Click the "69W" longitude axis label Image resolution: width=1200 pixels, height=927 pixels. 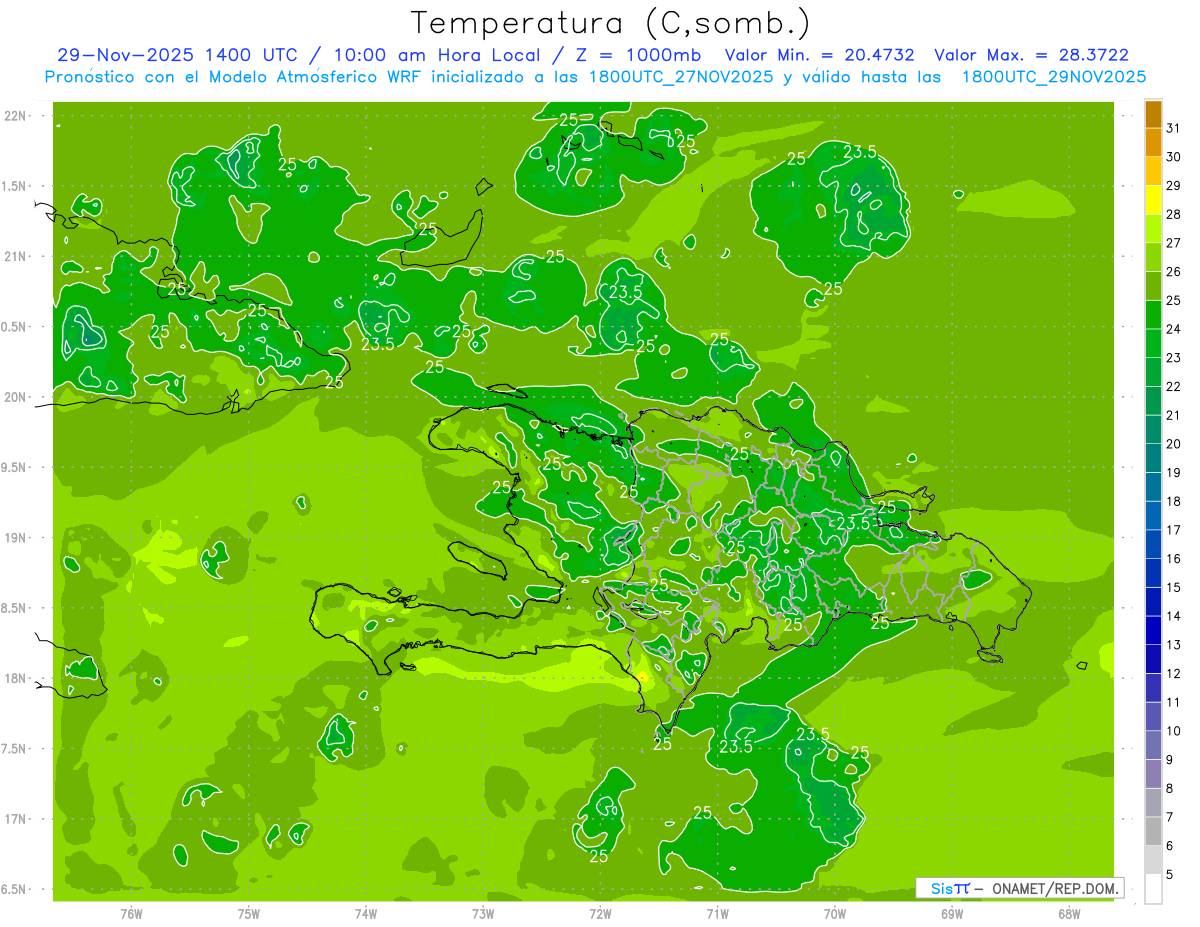point(952,913)
